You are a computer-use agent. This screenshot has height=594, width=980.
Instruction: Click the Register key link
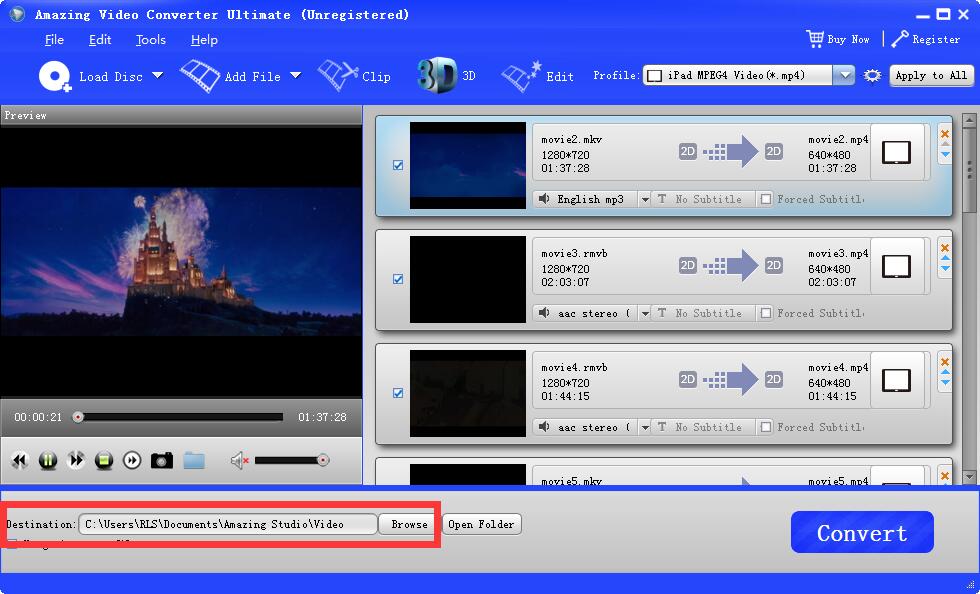(926, 39)
